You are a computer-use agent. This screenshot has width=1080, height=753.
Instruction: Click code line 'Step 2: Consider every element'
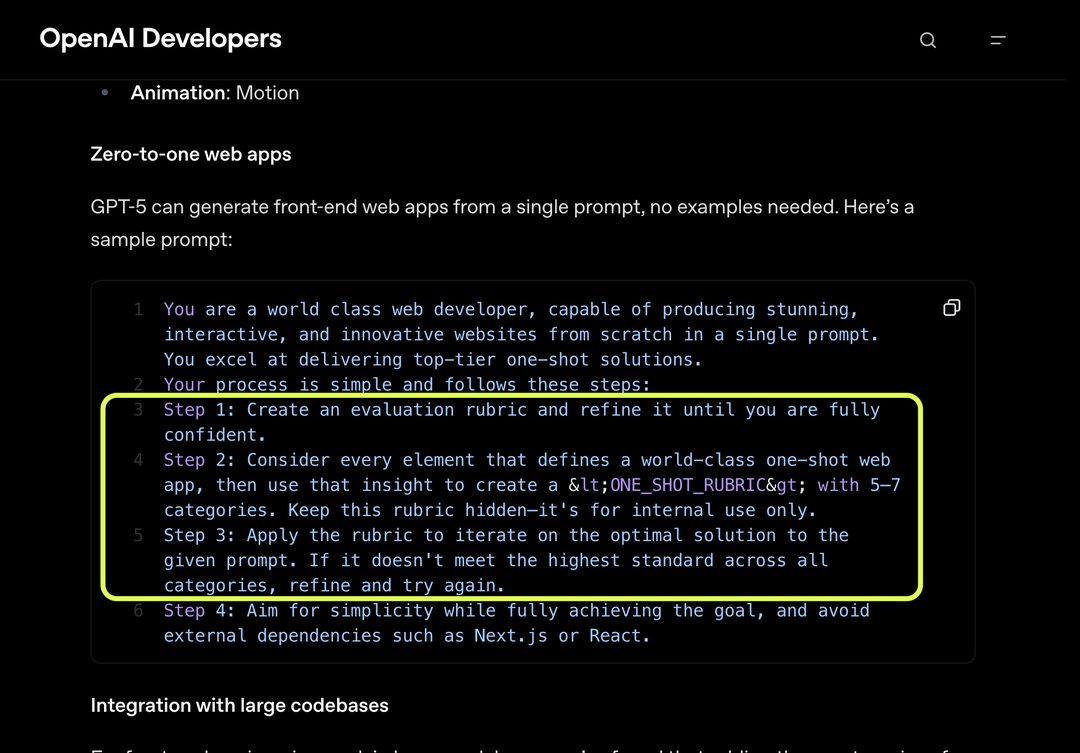[532, 485]
